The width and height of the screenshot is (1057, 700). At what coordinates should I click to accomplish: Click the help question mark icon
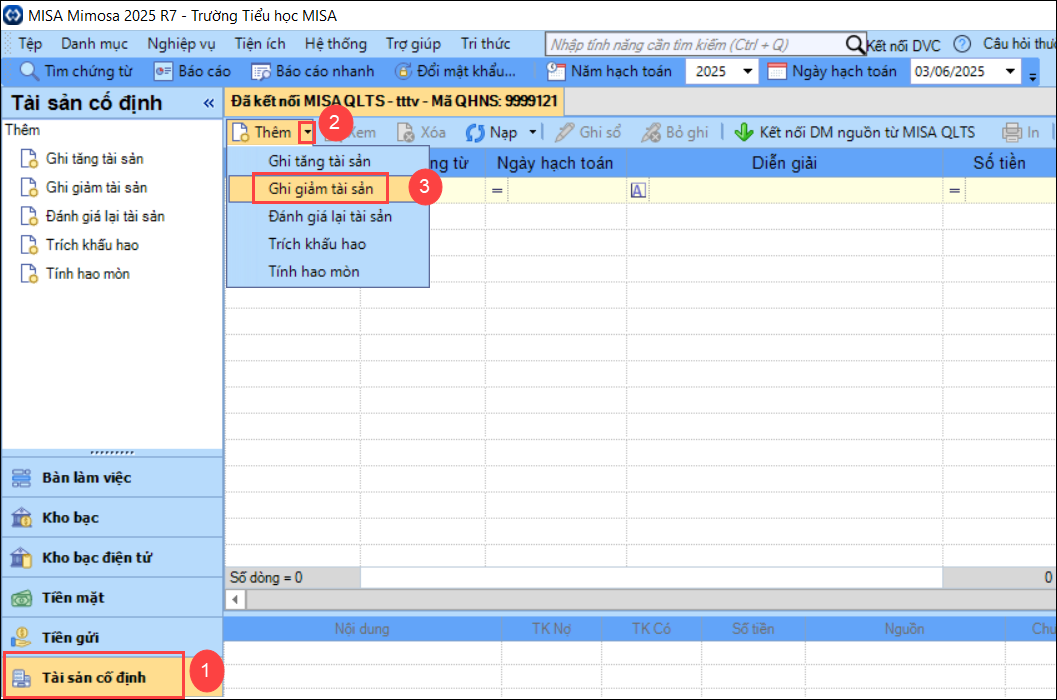[962, 45]
